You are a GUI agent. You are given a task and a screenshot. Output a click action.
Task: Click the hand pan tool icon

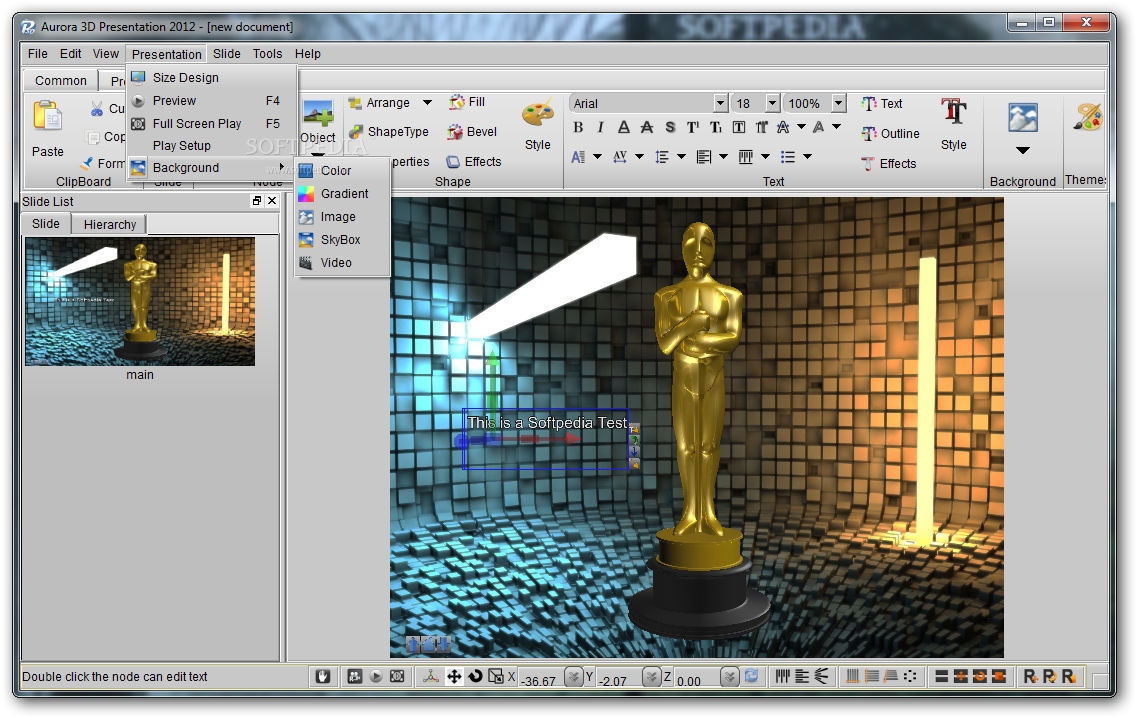pos(323,677)
